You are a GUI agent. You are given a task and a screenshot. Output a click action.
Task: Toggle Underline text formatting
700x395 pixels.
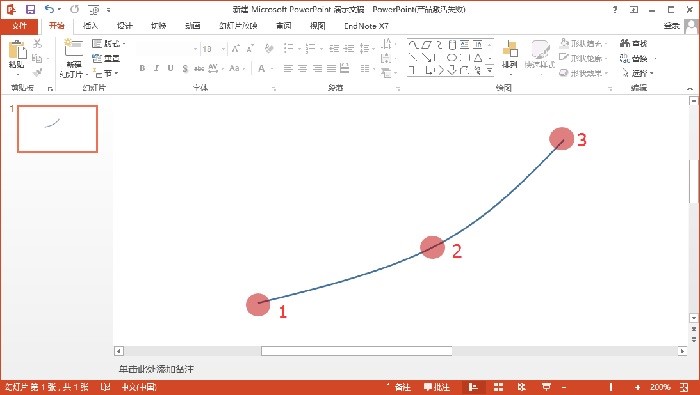pos(171,68)
